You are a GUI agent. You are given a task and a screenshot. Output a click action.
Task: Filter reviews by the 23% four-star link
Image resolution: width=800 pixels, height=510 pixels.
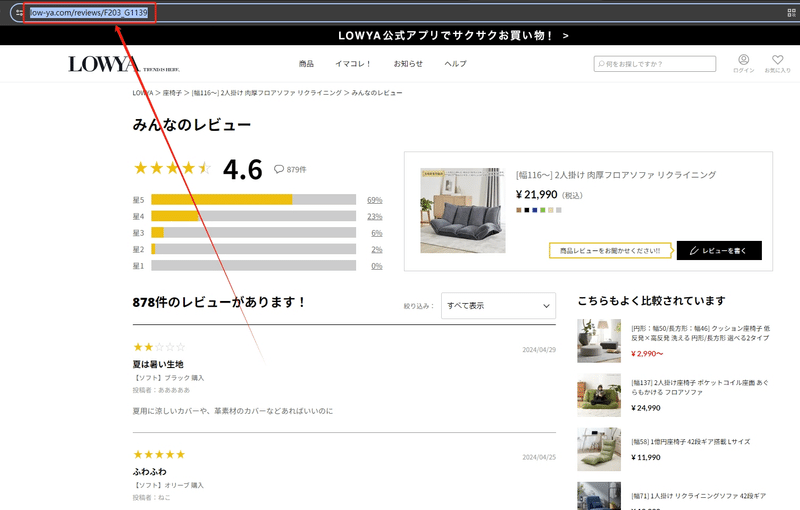(x=374, y=216)
